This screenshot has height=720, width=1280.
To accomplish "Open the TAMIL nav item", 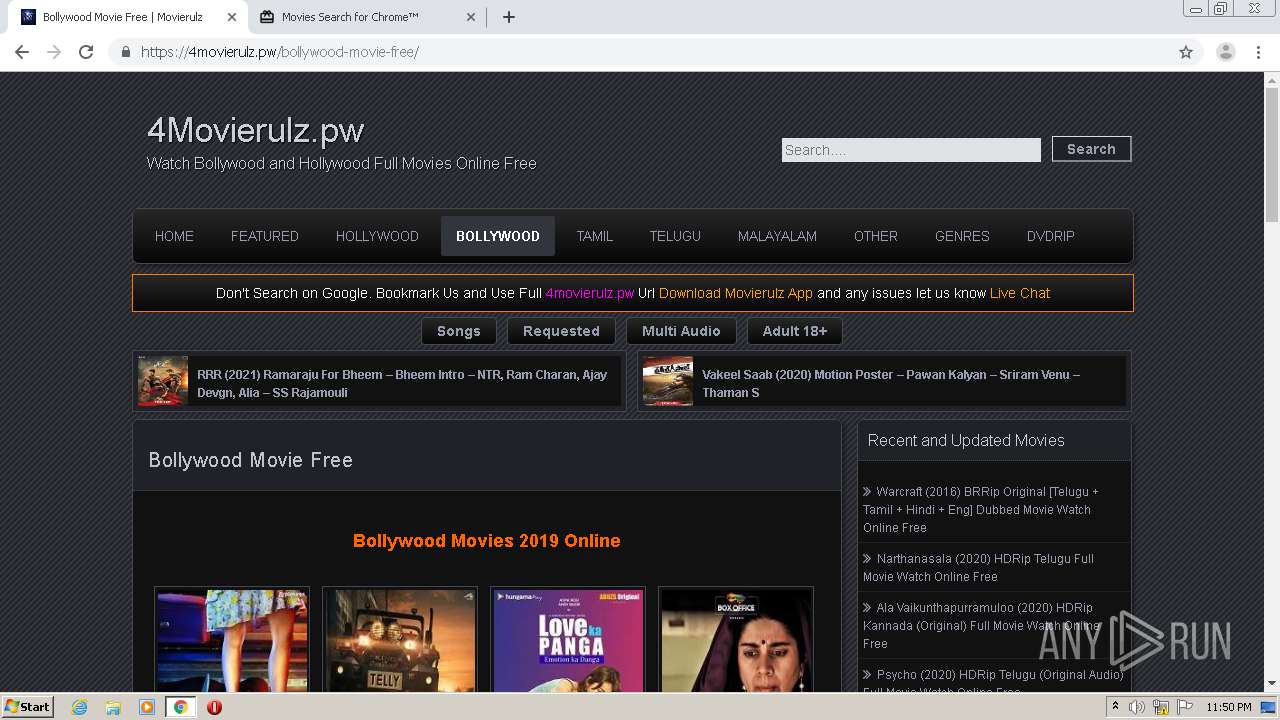I will [x=594, y=236].
